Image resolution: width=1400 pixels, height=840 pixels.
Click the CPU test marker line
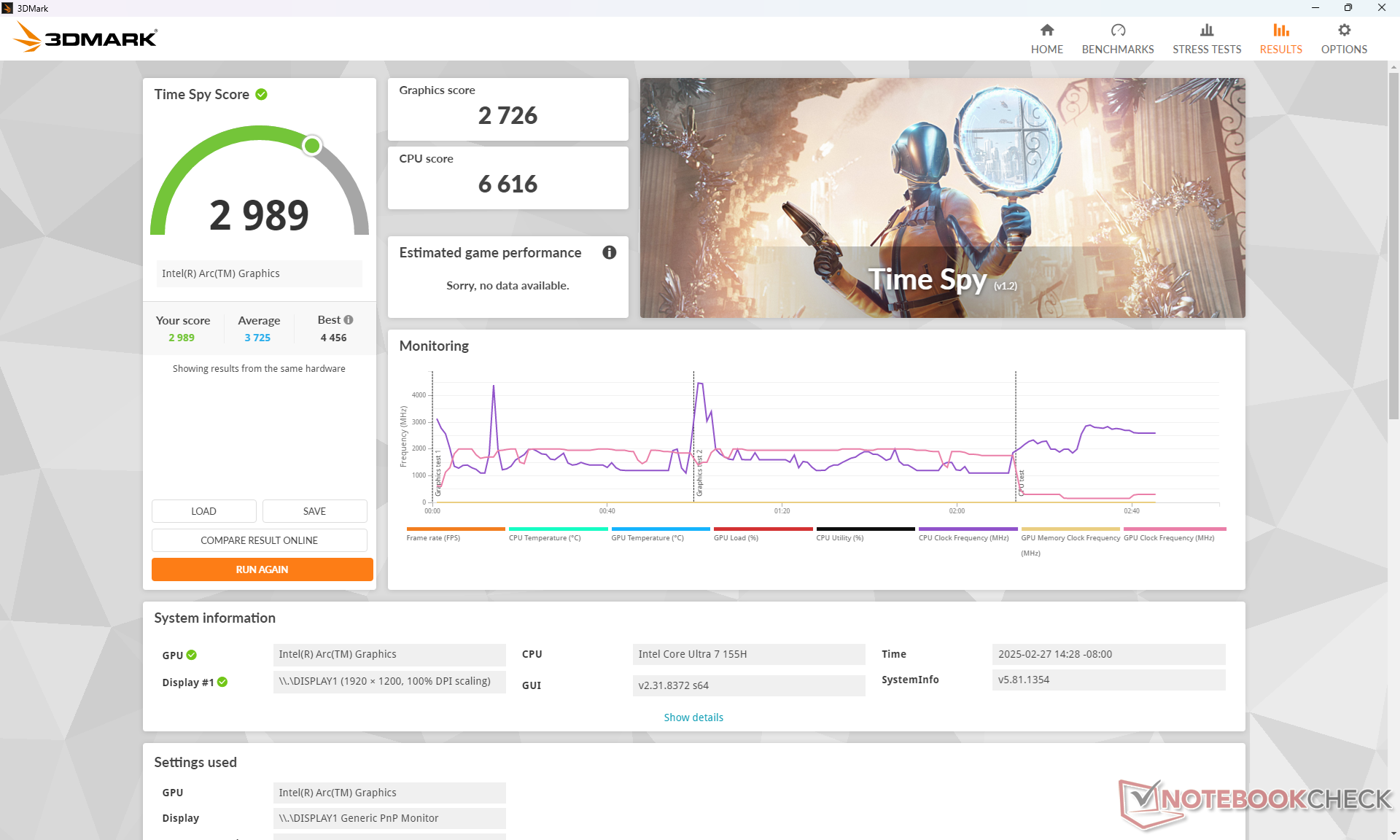point(1016,436)
